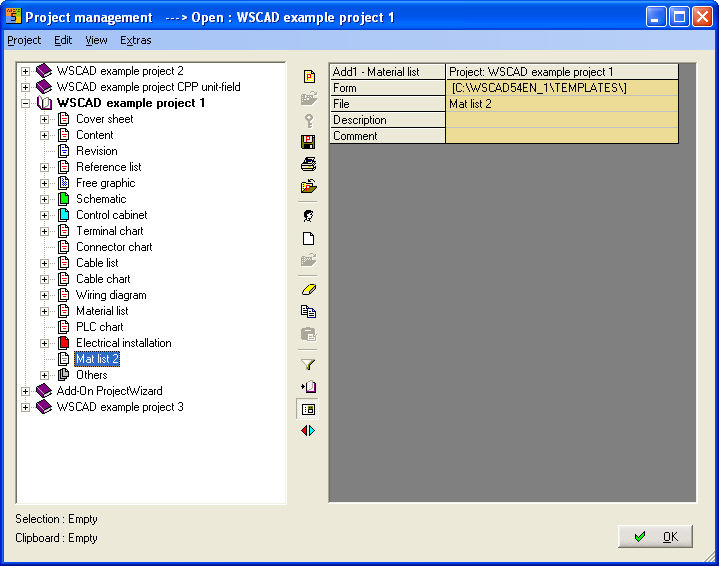The image size is (719, 566).
Task: Click the grayed-out key icon
Action: (x=309, y=121)
